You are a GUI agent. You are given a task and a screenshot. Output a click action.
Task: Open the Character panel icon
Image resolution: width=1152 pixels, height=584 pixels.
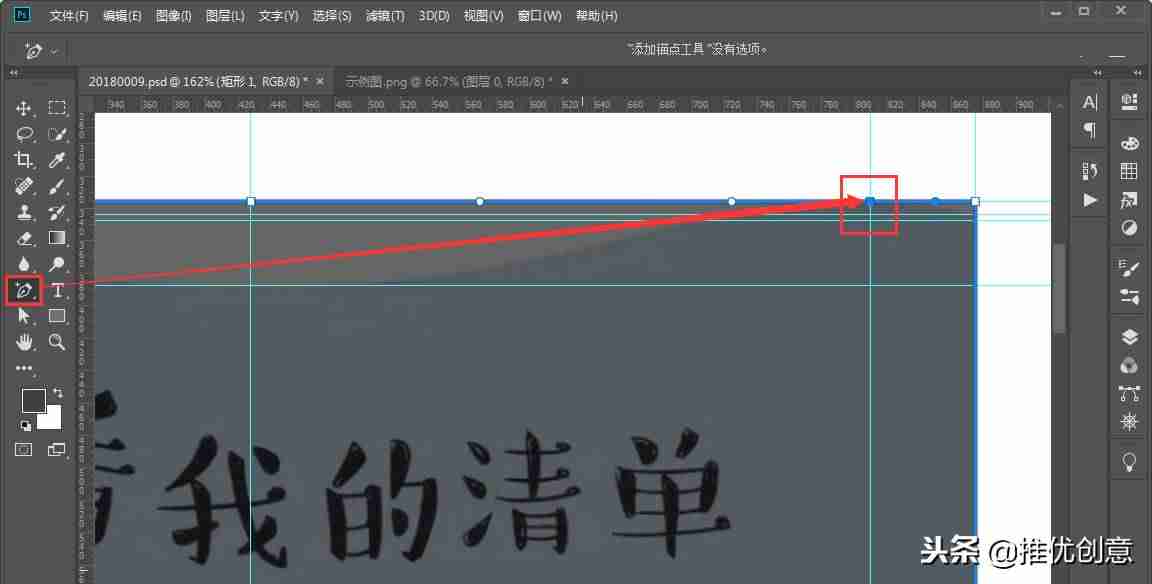pos(1090,103)
